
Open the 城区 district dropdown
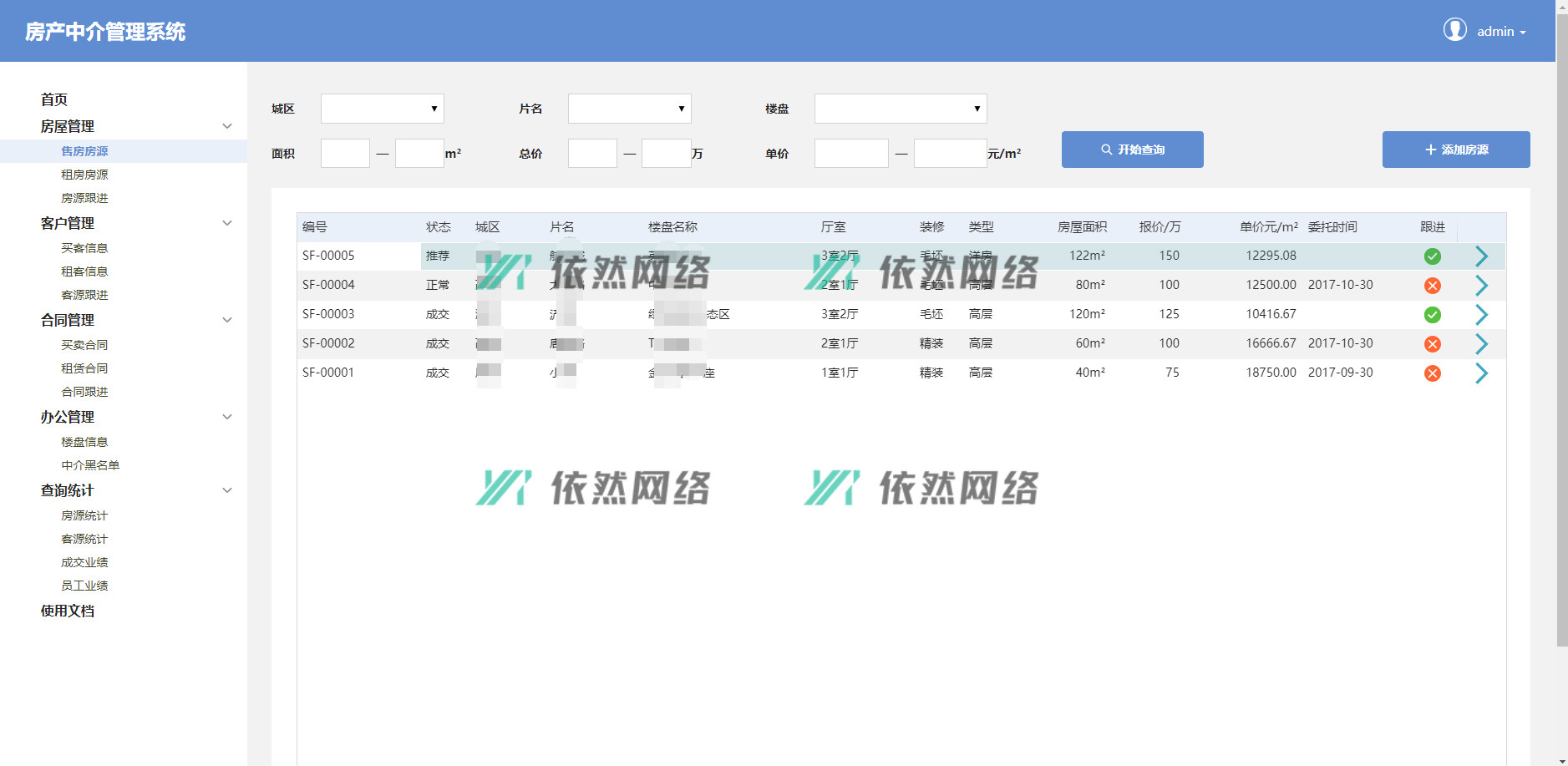pos(382,109)
